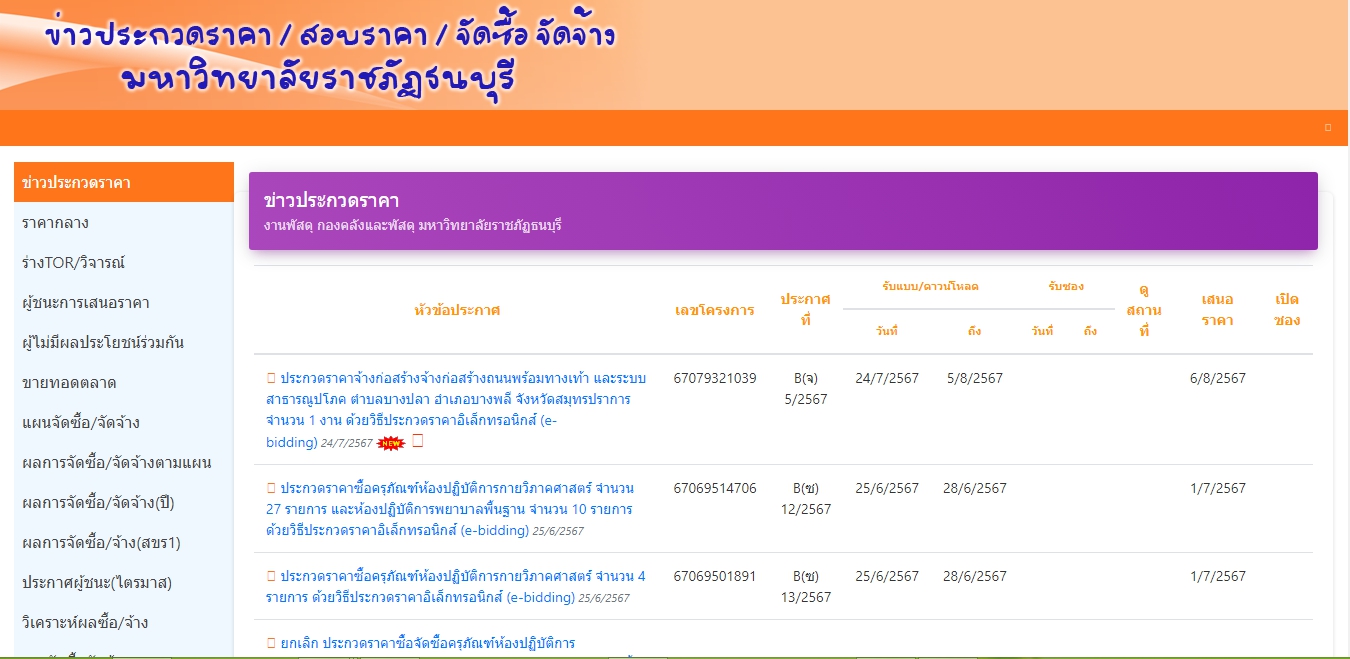Click project number 67079321039

(x=715, y=378)
